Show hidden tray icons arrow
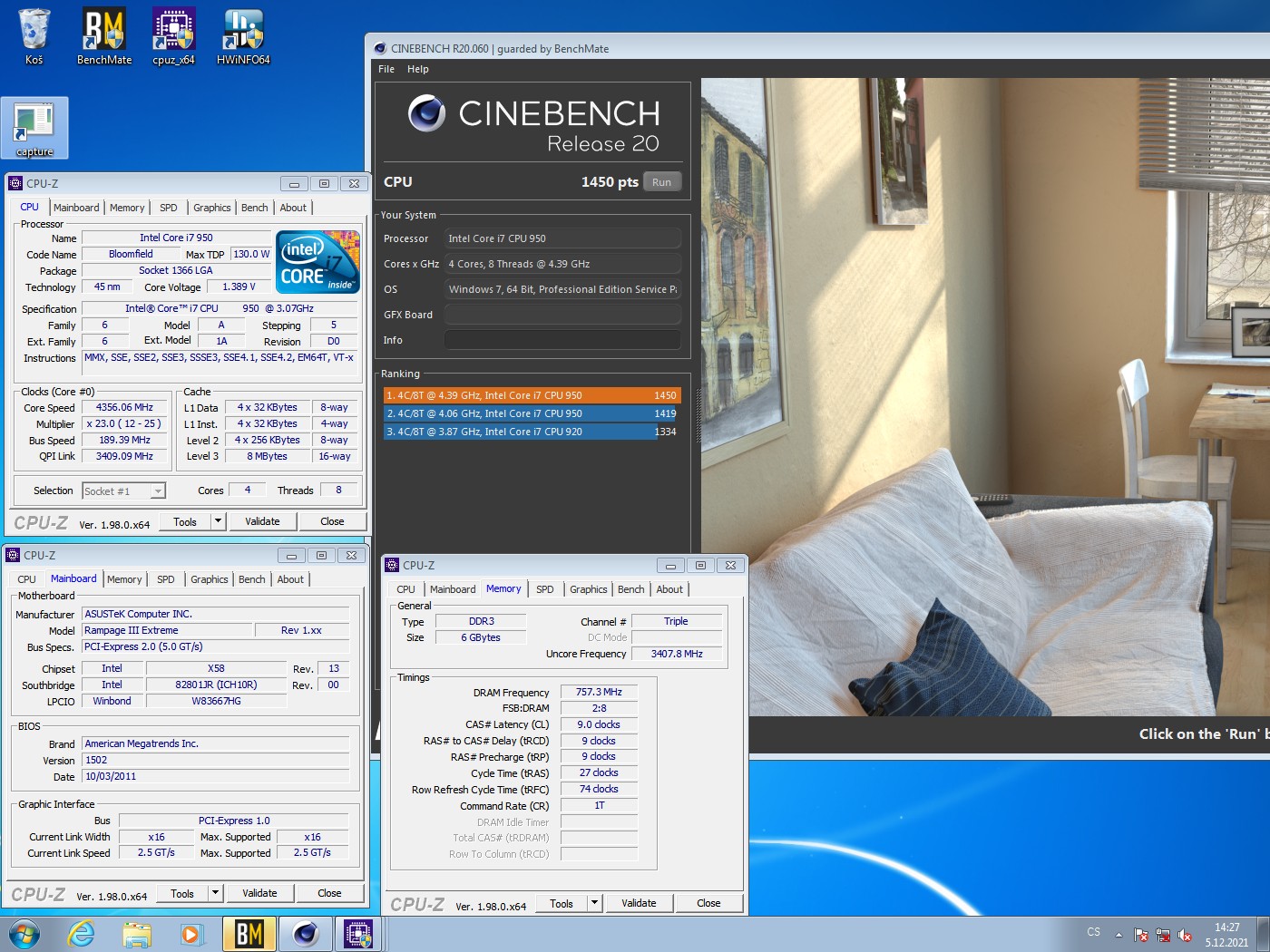This screenshot has width=1270, height=952. pyautogui.click(x=1119, y=934)
